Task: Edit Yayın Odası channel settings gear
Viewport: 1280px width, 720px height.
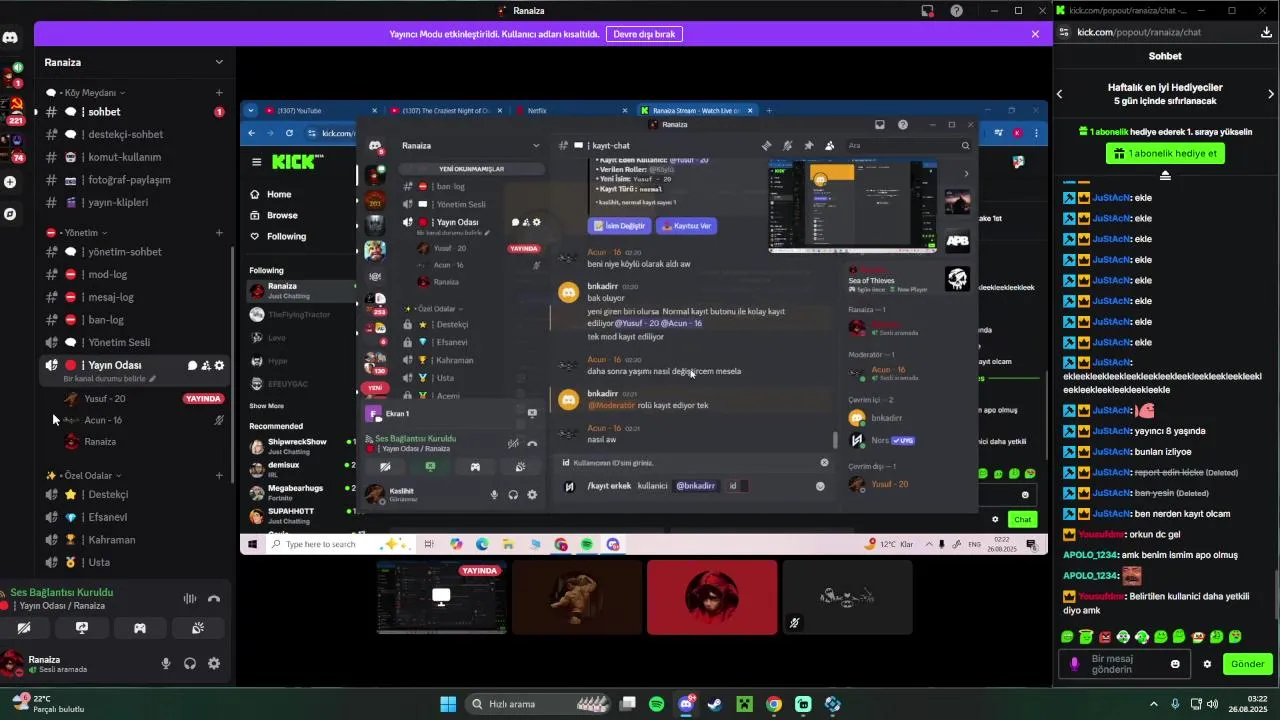Action: click(220, 365)
